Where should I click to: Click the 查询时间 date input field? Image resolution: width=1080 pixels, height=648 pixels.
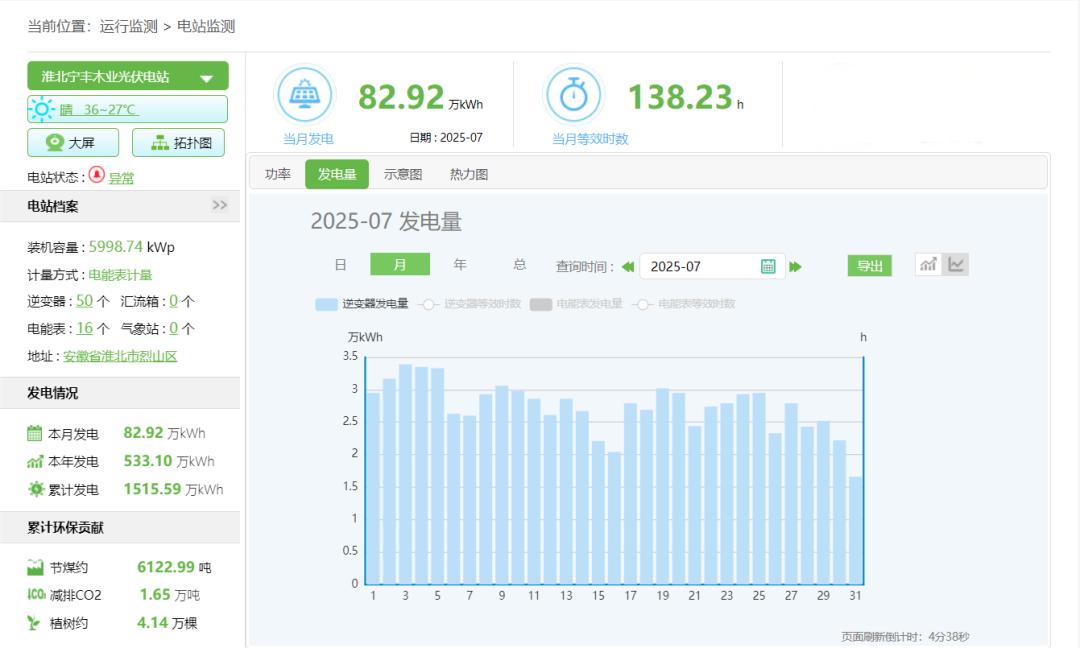tap(700, 266)
